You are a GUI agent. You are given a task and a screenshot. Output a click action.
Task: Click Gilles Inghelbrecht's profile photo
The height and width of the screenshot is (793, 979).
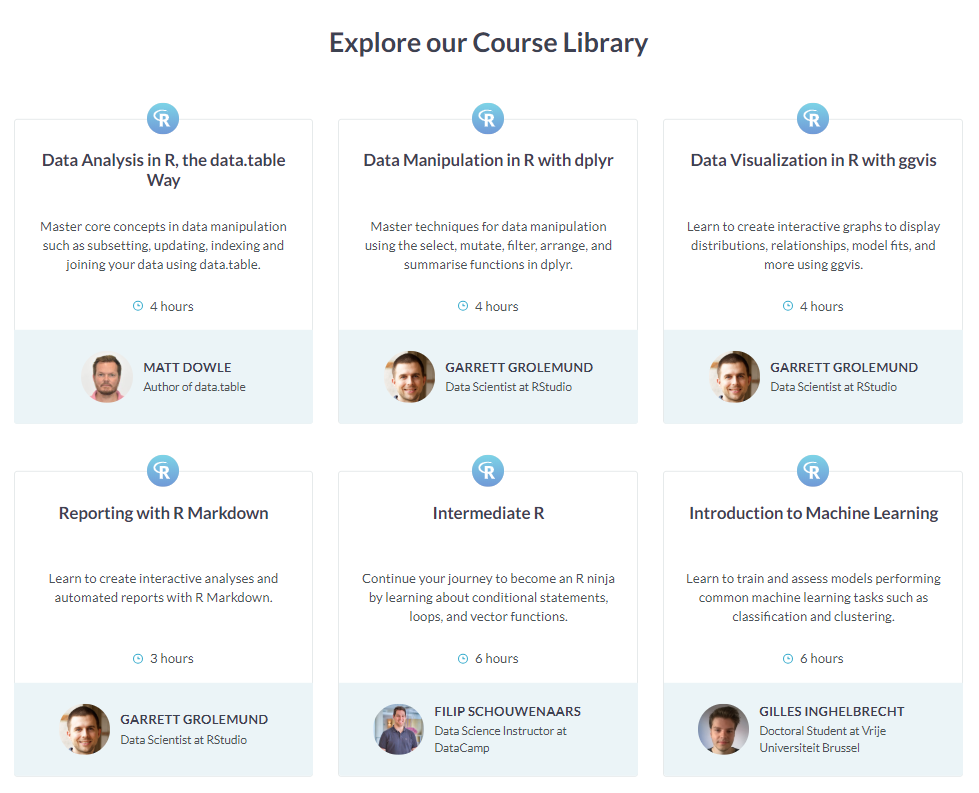coord(723,729)
